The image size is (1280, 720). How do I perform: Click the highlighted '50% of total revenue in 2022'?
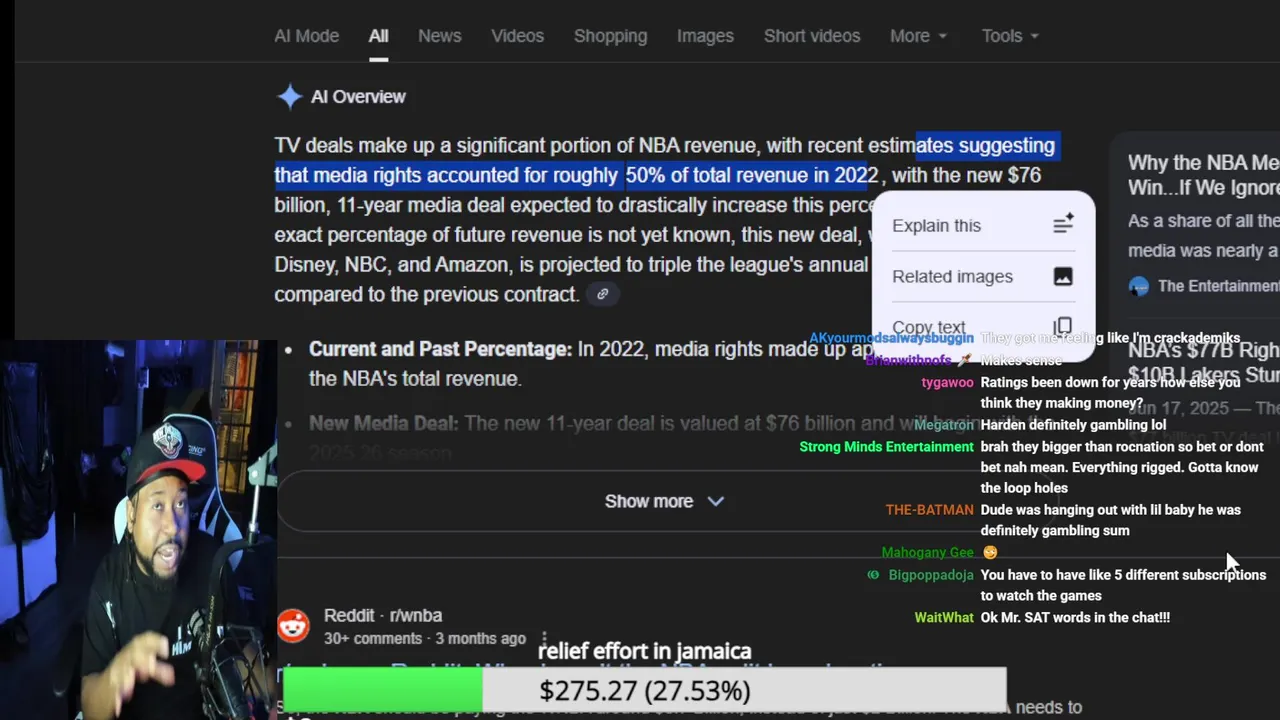point(752,175)
